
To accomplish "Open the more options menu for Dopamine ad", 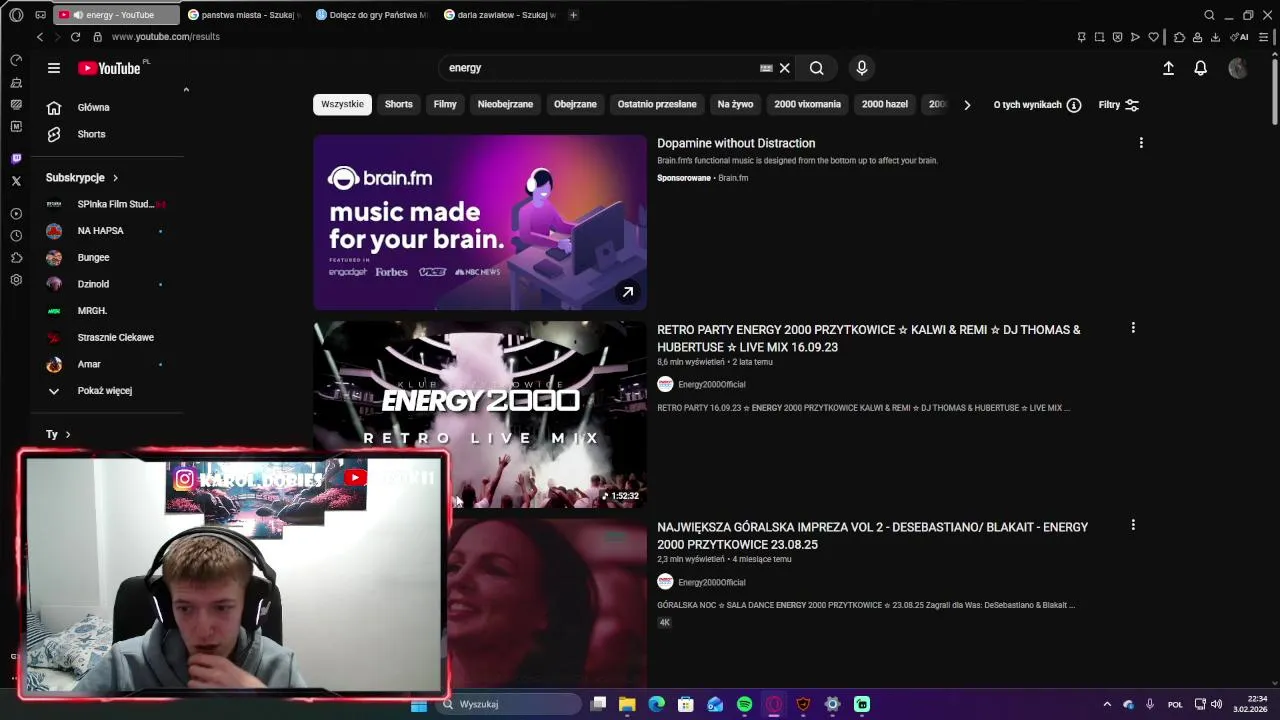I will (x=1141, y=143).
